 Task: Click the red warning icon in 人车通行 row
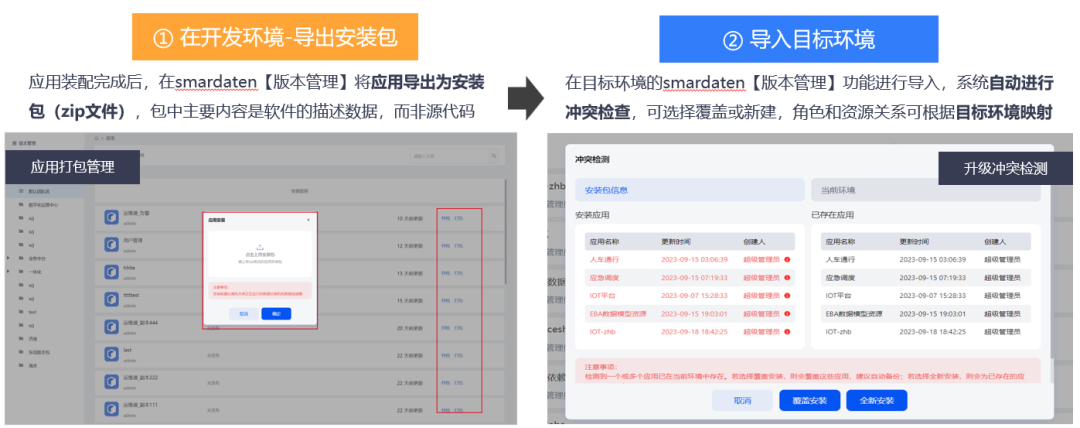click(787, 260)
